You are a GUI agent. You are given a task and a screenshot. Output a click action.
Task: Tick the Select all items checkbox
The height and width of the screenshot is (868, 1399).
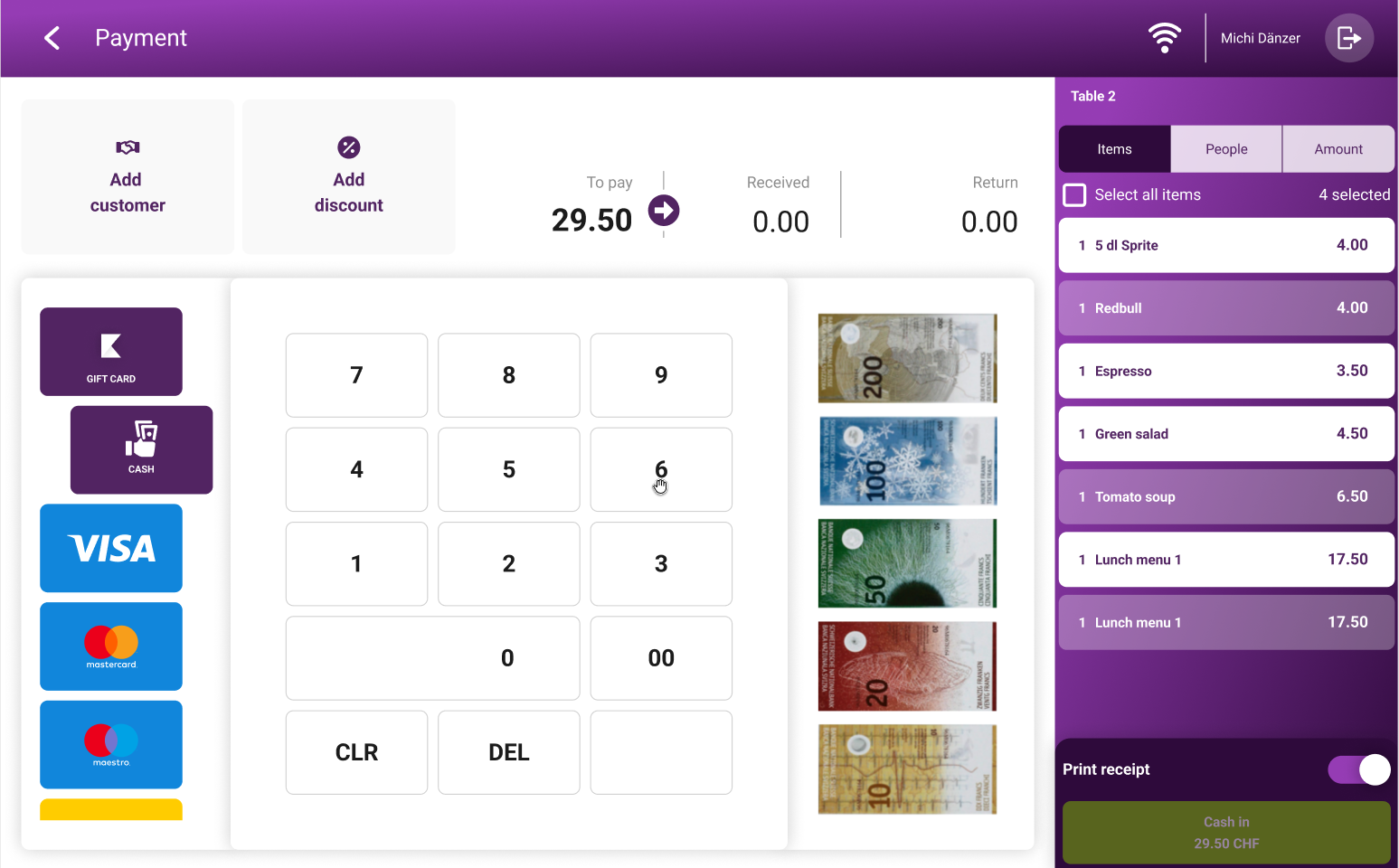(1074, 195)
